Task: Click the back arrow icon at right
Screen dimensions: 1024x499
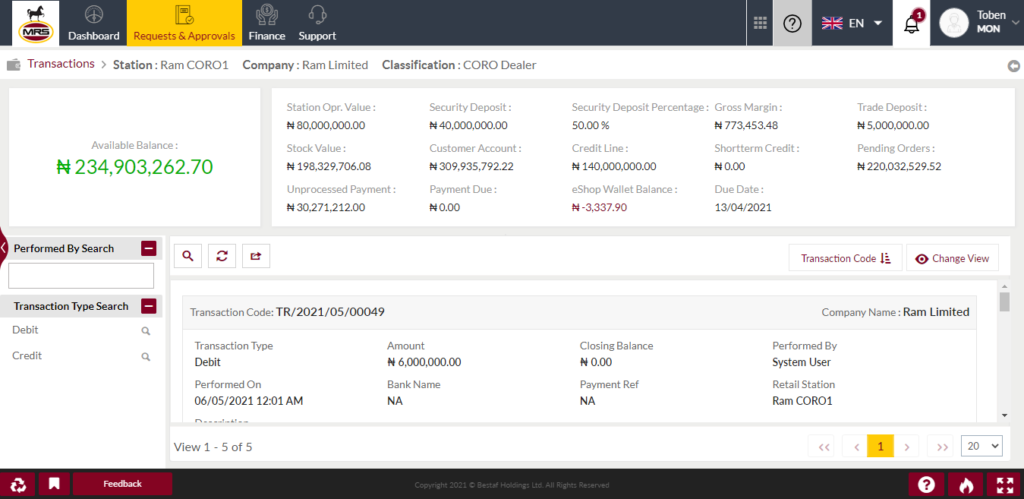Action: 1013,66
